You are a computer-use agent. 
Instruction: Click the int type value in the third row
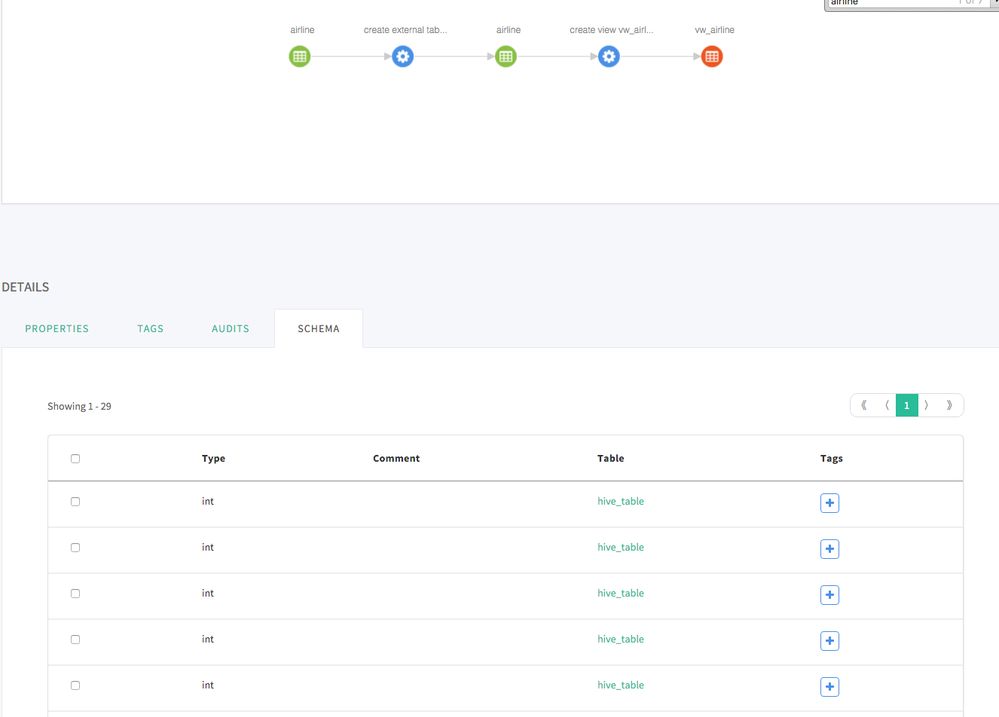208,593
